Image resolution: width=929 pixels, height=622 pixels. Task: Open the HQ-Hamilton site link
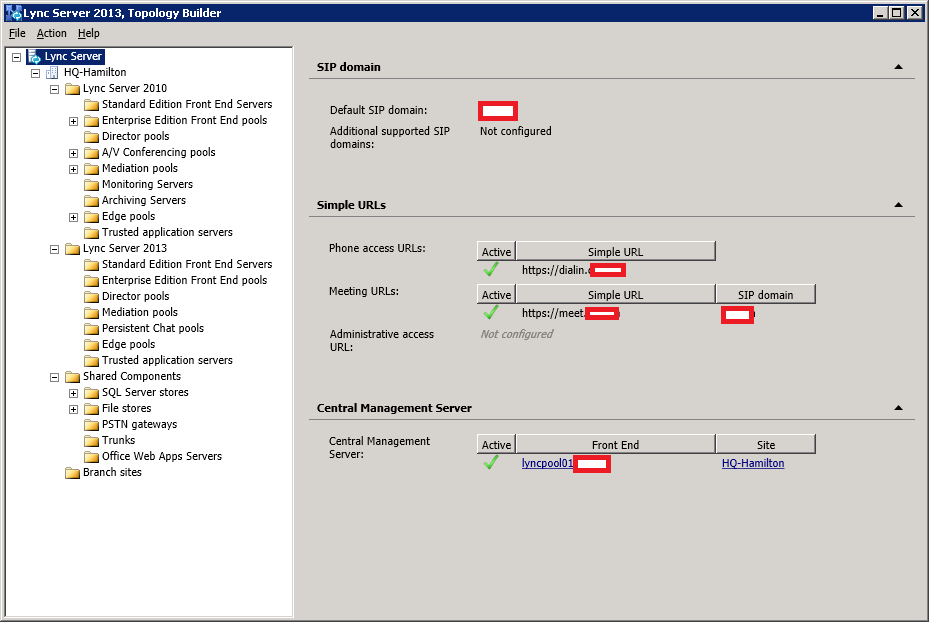752,463
